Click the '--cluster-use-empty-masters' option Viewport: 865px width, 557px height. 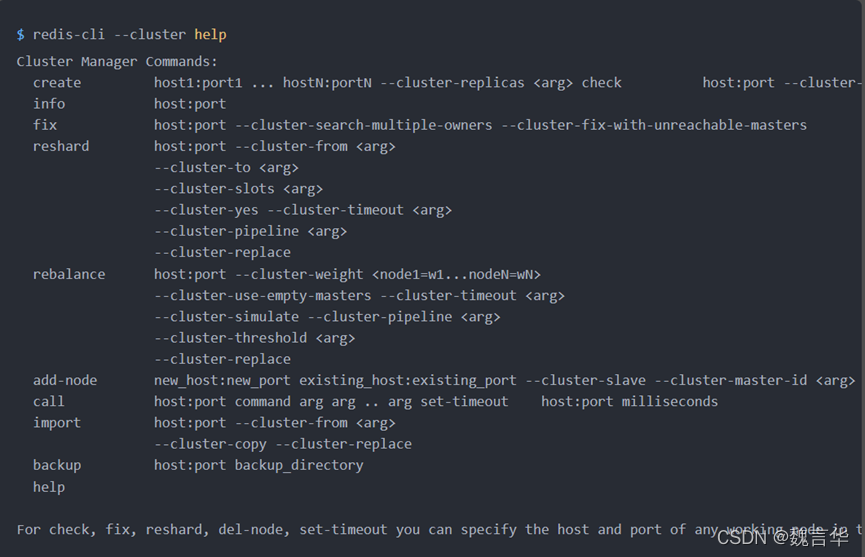263,296
